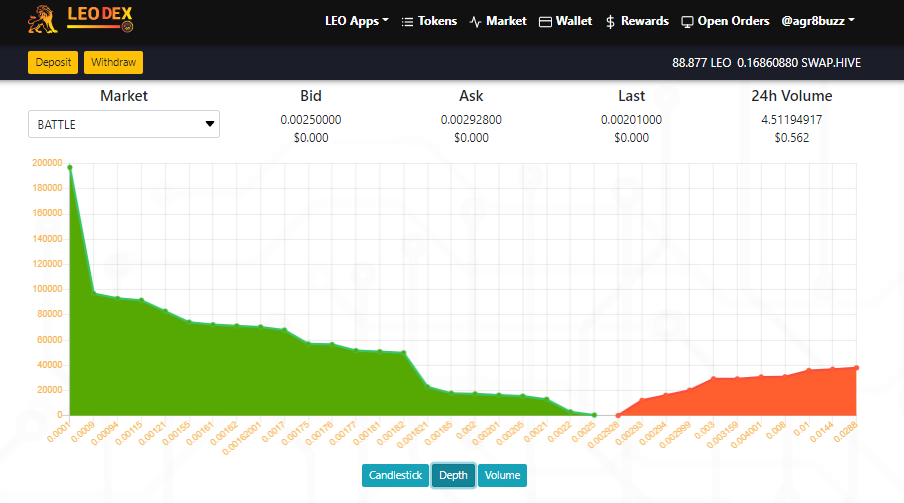Click the red ask point at 0.0288
Viewport: 904px width, 503px height.
[x=856, y=368]
